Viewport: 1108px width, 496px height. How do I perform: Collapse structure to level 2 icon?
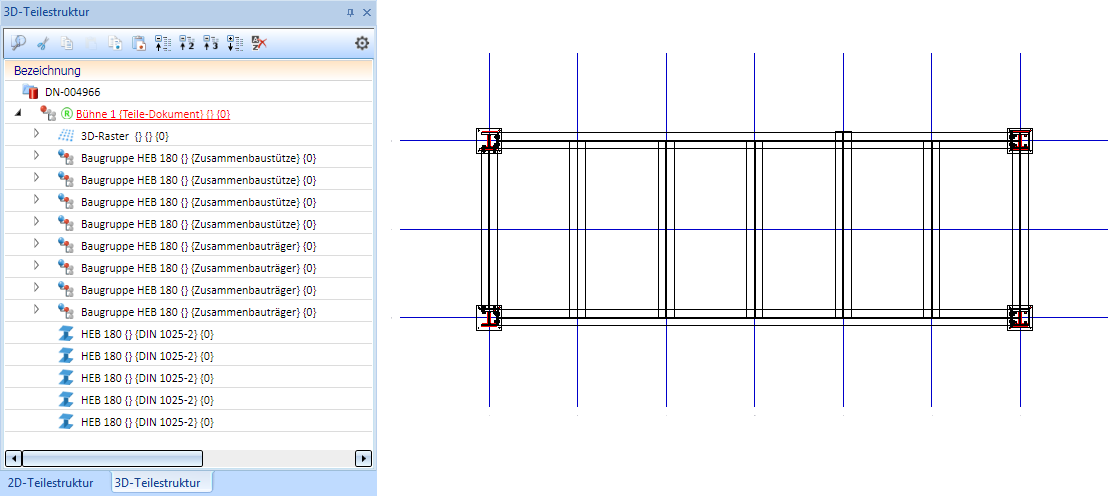click(x=187, y=43)
